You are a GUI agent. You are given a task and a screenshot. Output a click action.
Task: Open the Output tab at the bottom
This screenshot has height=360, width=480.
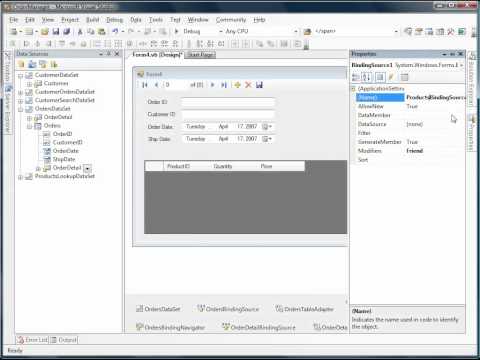tap(64, 340)
